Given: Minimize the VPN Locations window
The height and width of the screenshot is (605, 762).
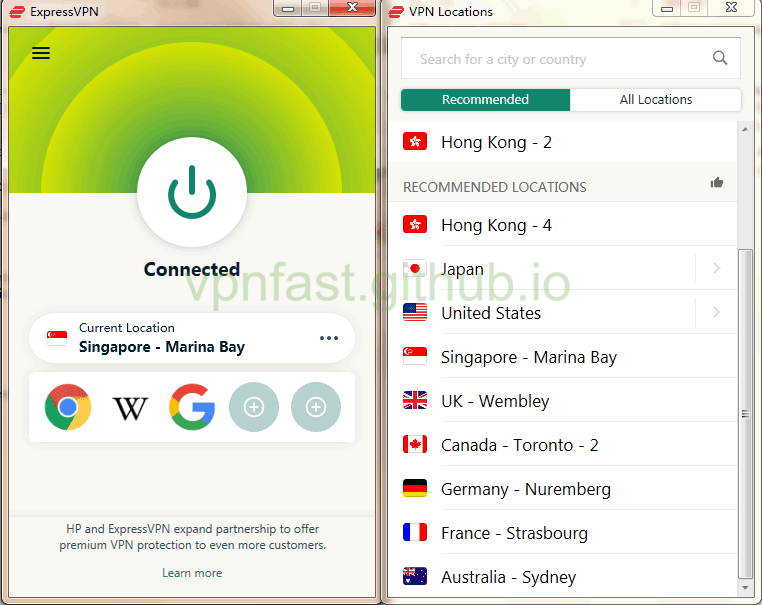Looking at the screenshot, I should tap(667, 8).
